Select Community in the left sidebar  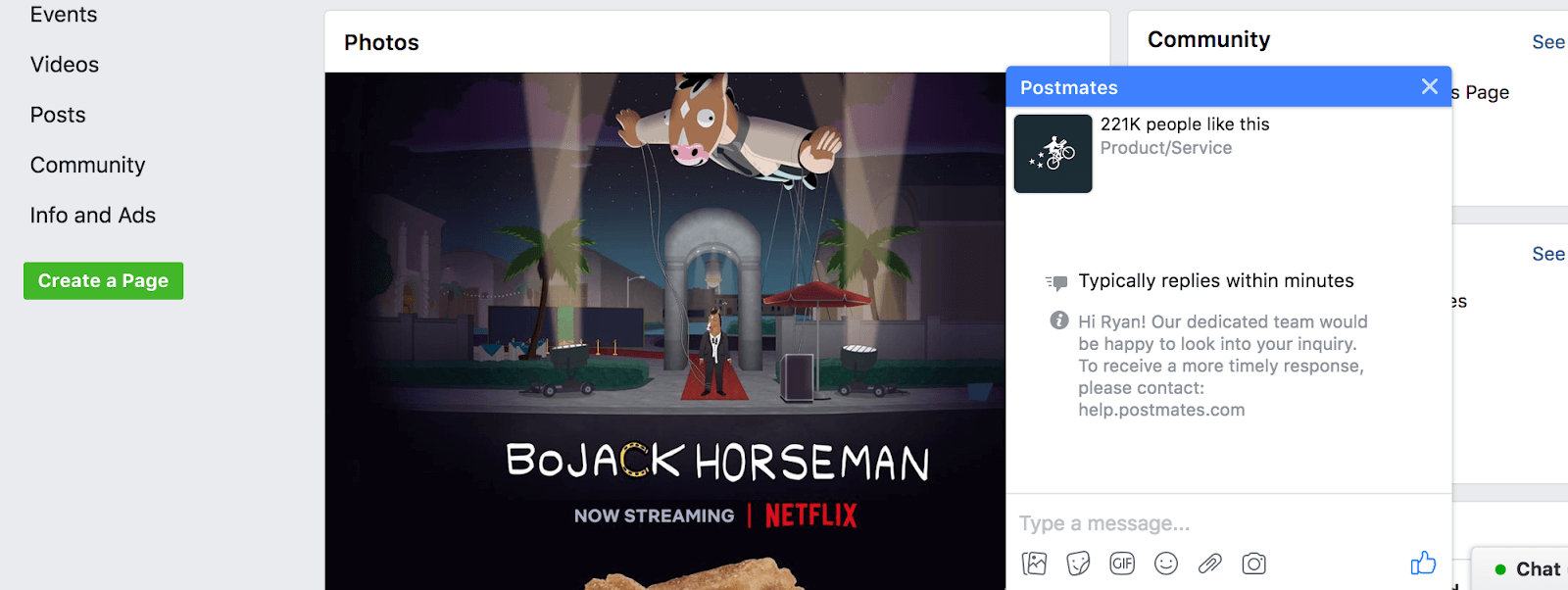pos(88,165)
